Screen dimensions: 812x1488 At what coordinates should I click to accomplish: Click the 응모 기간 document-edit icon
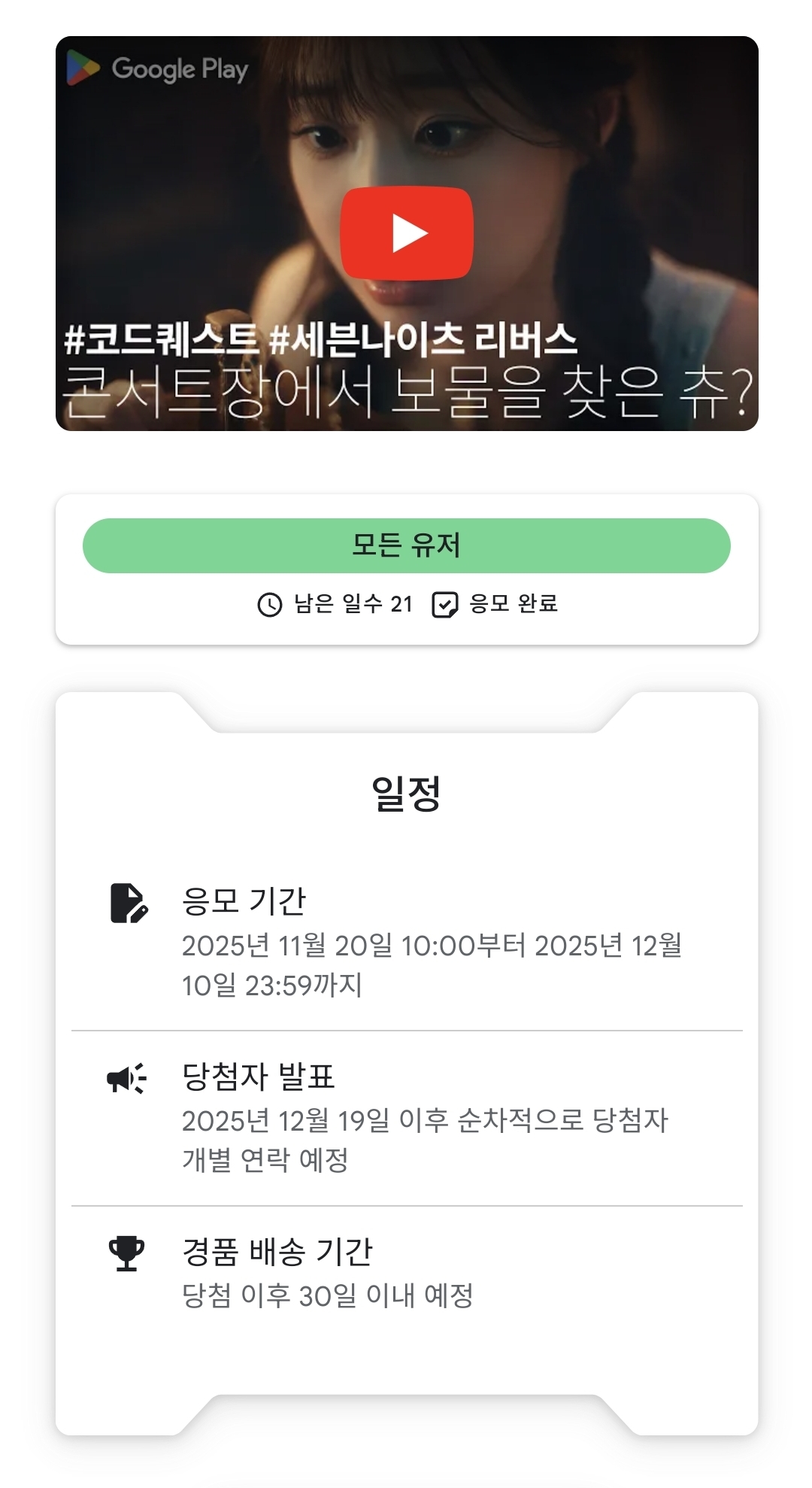[129, 903]
